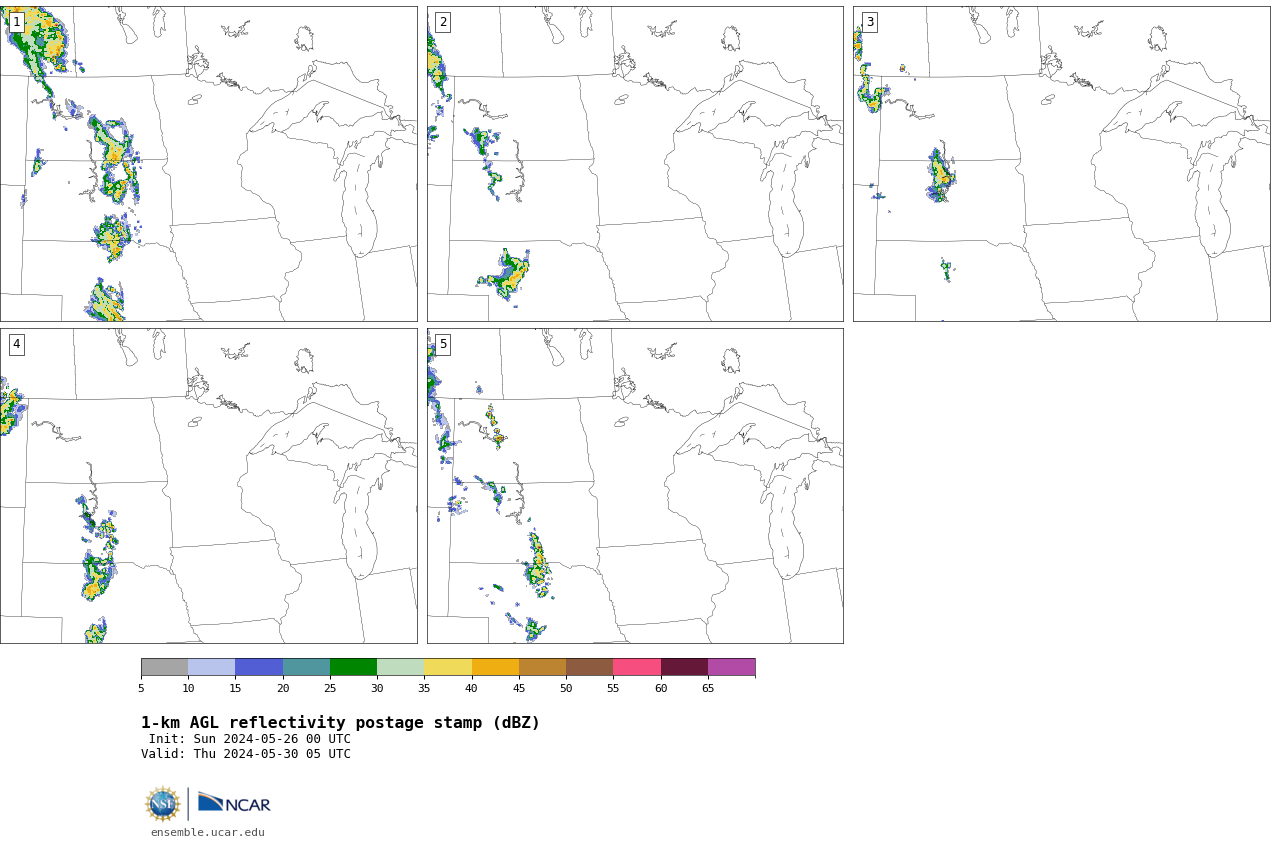Click the purple 65+ dBZ swatch
Viewport: 1280px width, 844px height.
(x=731, y=667)
